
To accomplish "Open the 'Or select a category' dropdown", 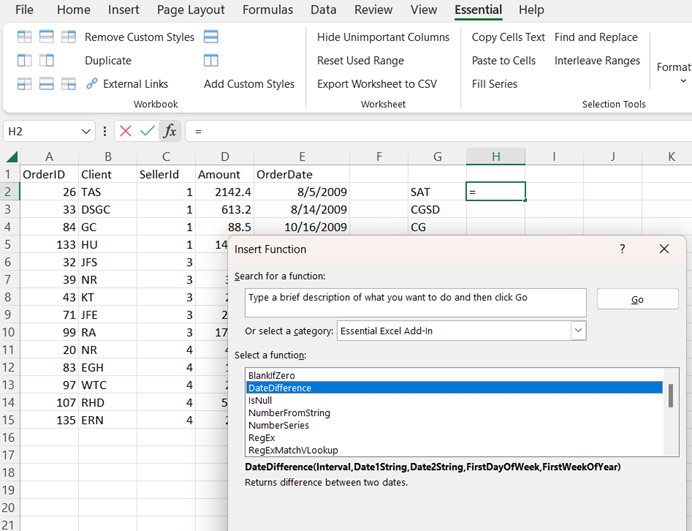I will [x=578, y=330].
